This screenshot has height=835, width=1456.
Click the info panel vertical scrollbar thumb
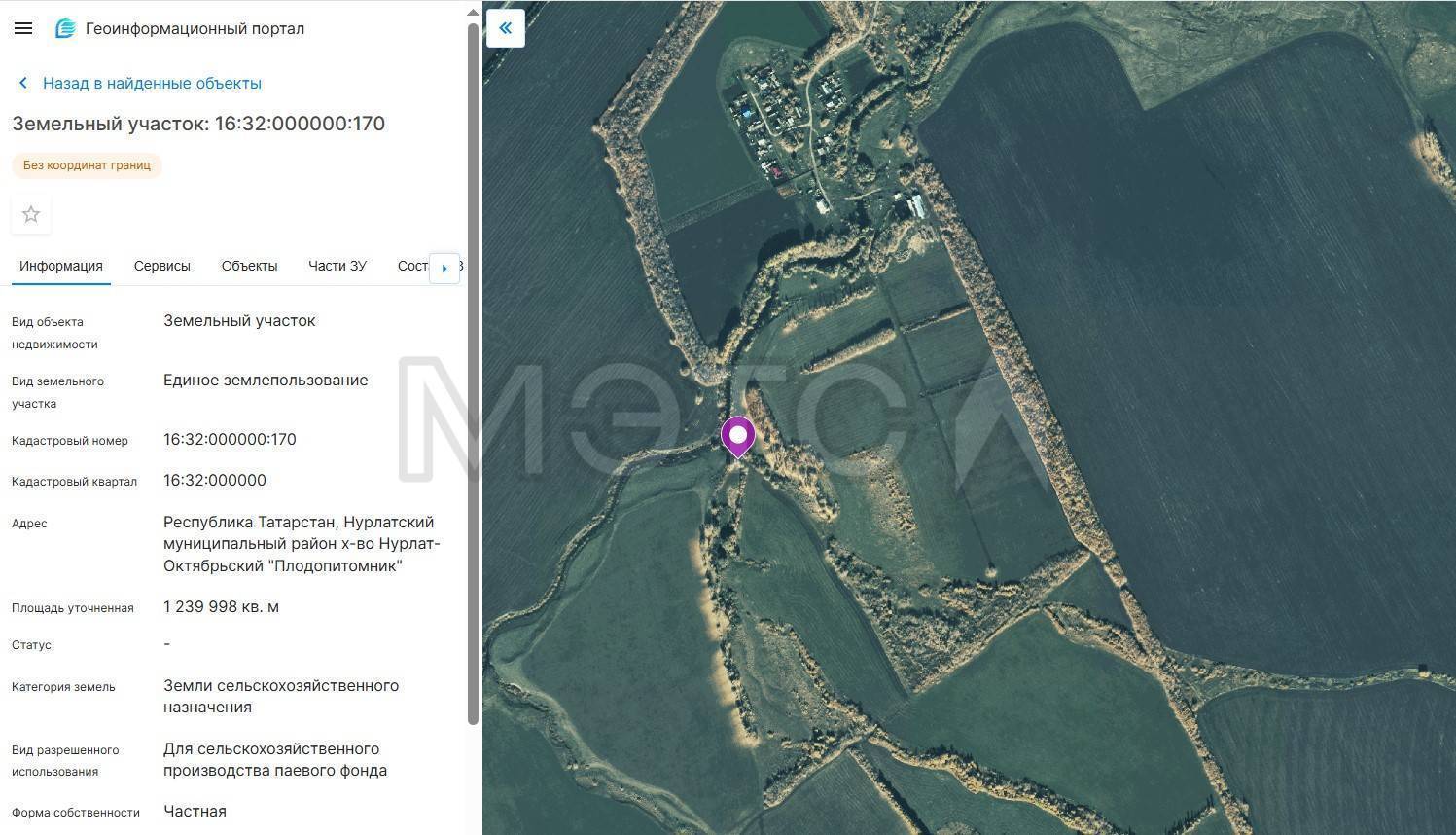tap(474, 370)
